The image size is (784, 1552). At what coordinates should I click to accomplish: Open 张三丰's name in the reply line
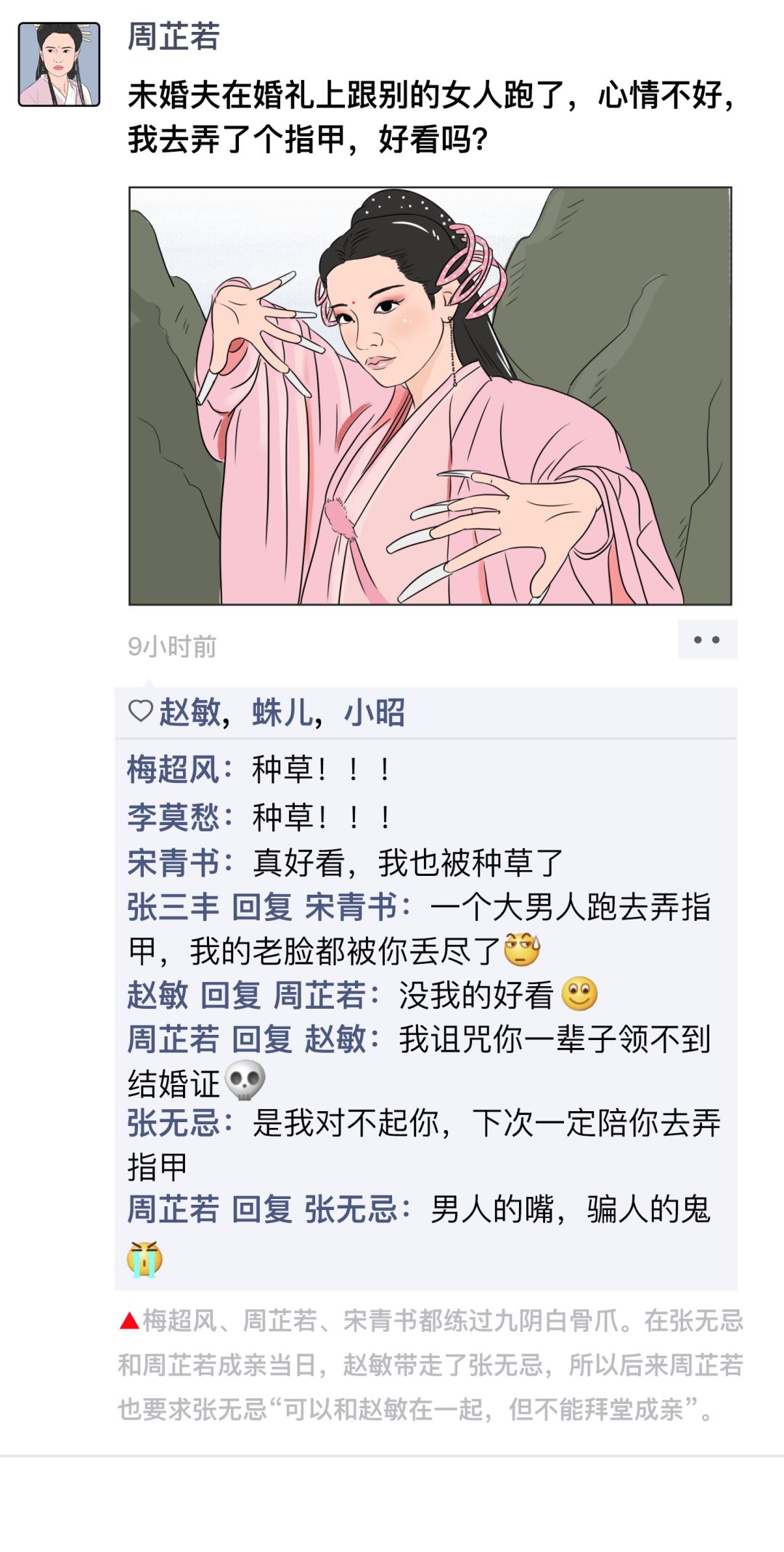173,906
